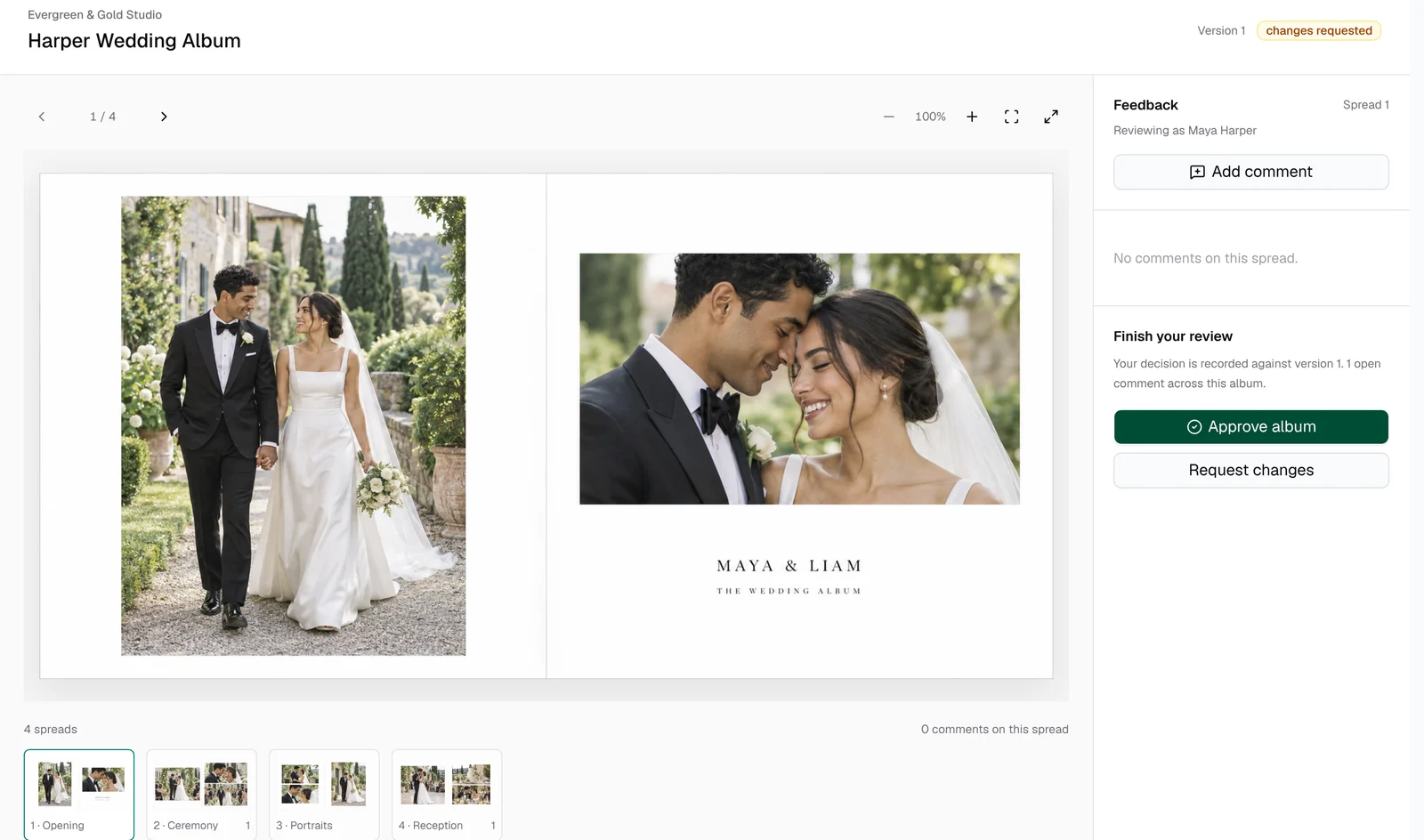Click the Finish your review heading
The image size is (1424, 840).
click(x=1172, y=336)
